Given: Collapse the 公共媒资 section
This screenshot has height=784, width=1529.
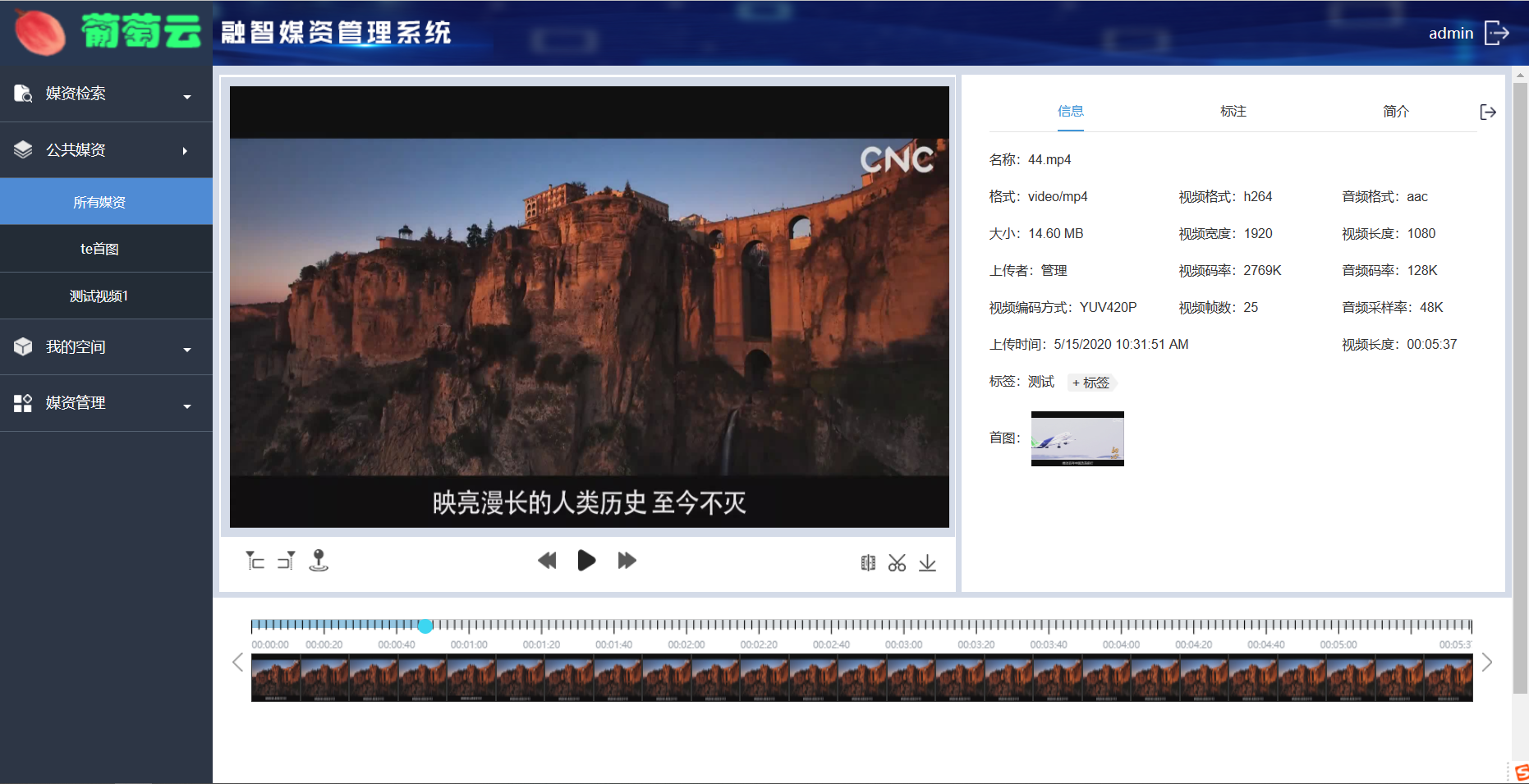Looking at the screenshot, I should 106,150.
